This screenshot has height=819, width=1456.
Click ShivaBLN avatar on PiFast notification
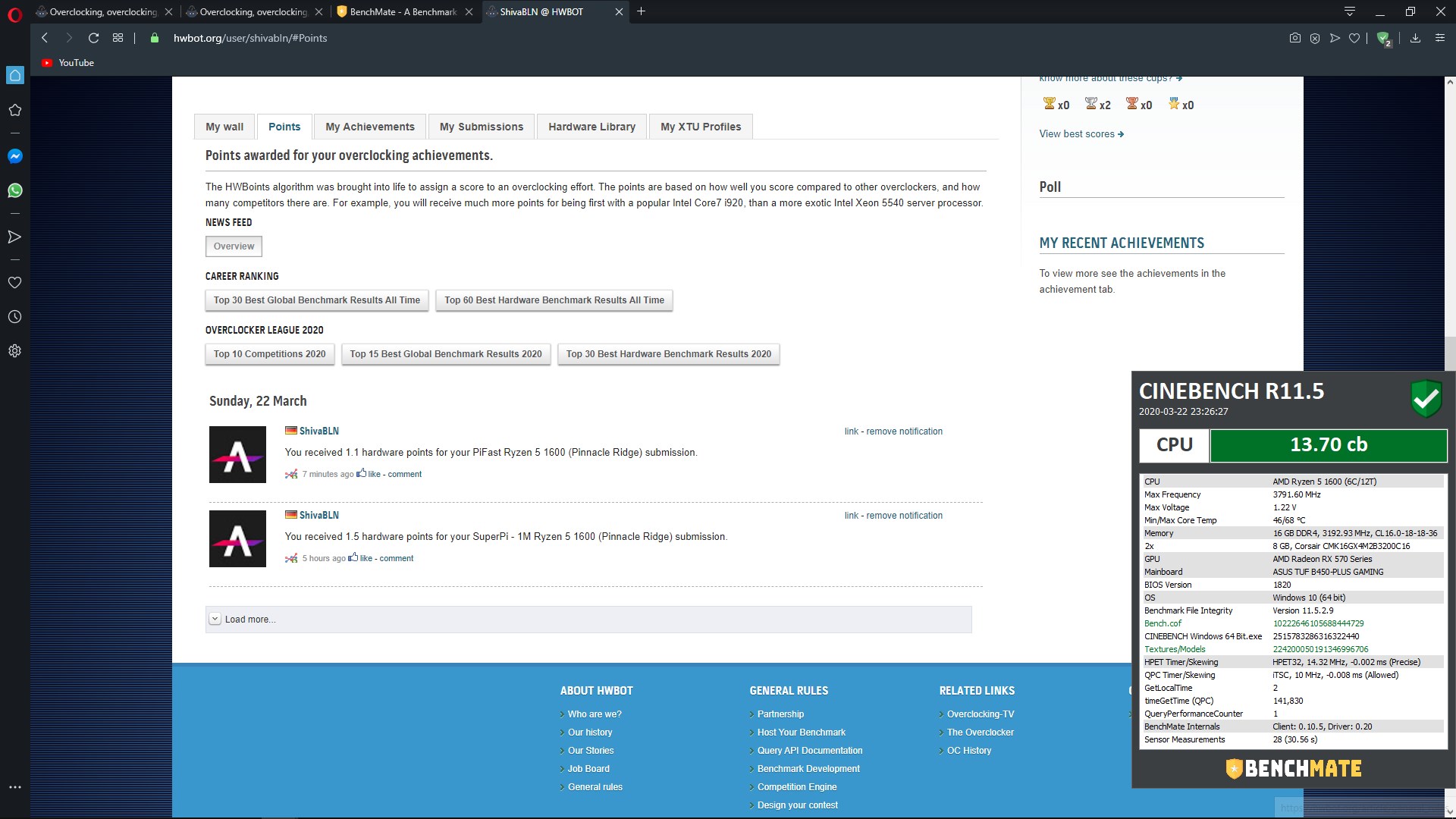[237, 454]
